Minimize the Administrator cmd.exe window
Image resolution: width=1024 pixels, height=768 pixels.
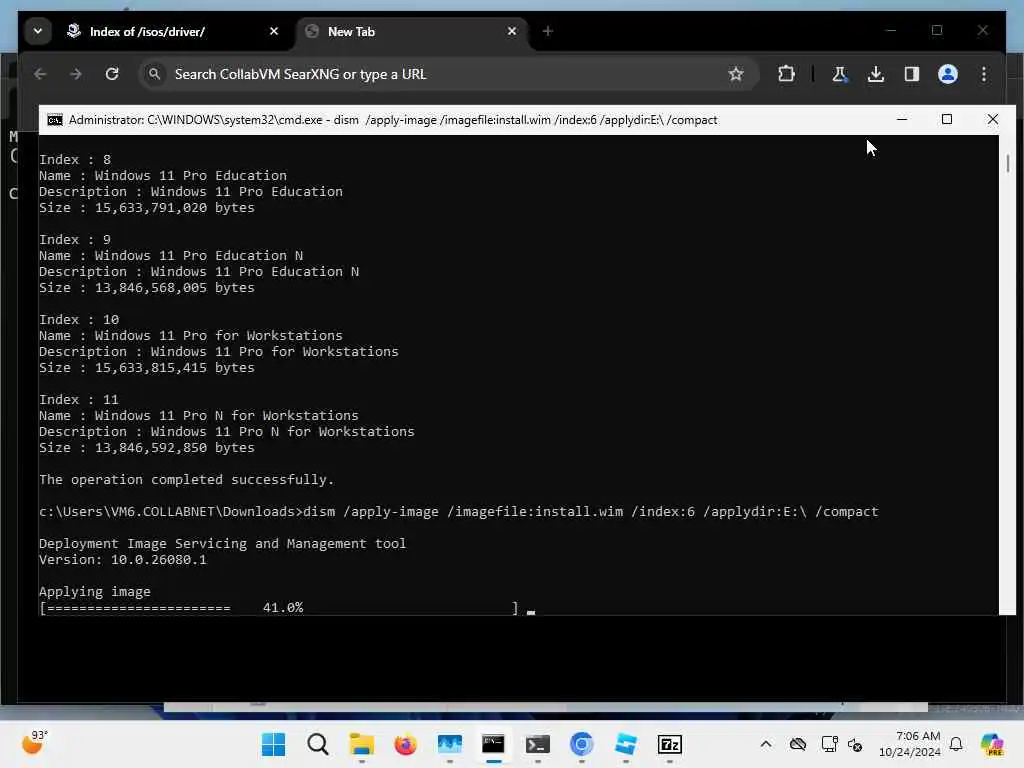(902, 120)
